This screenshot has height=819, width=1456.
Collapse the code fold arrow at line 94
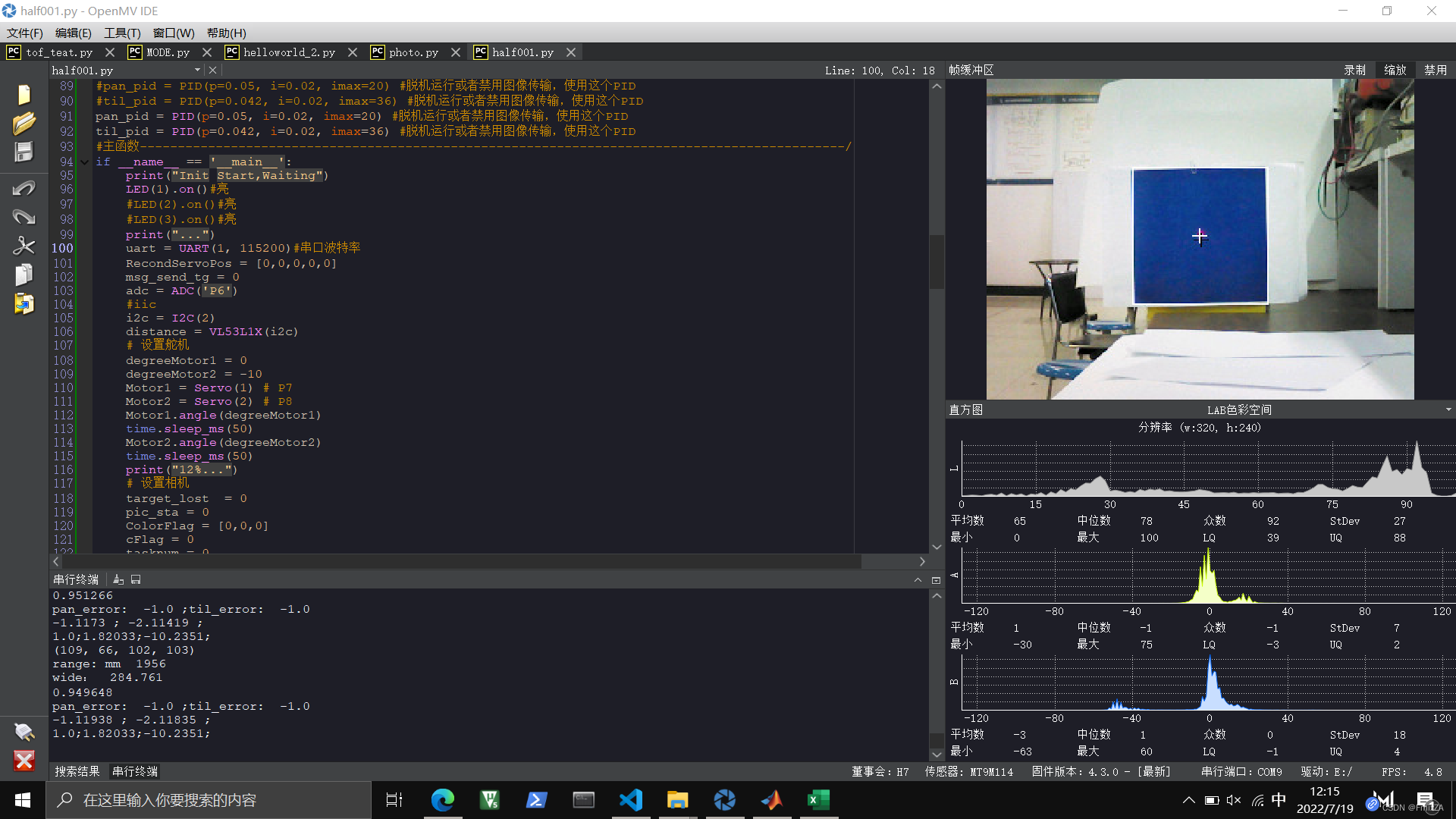pos(85,162)
